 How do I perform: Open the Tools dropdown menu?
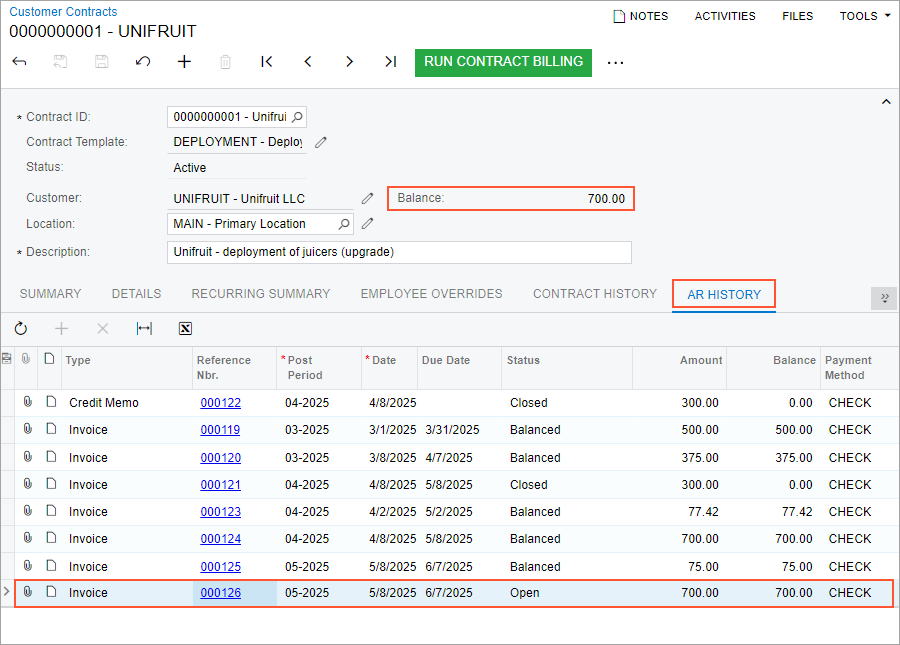865,16
